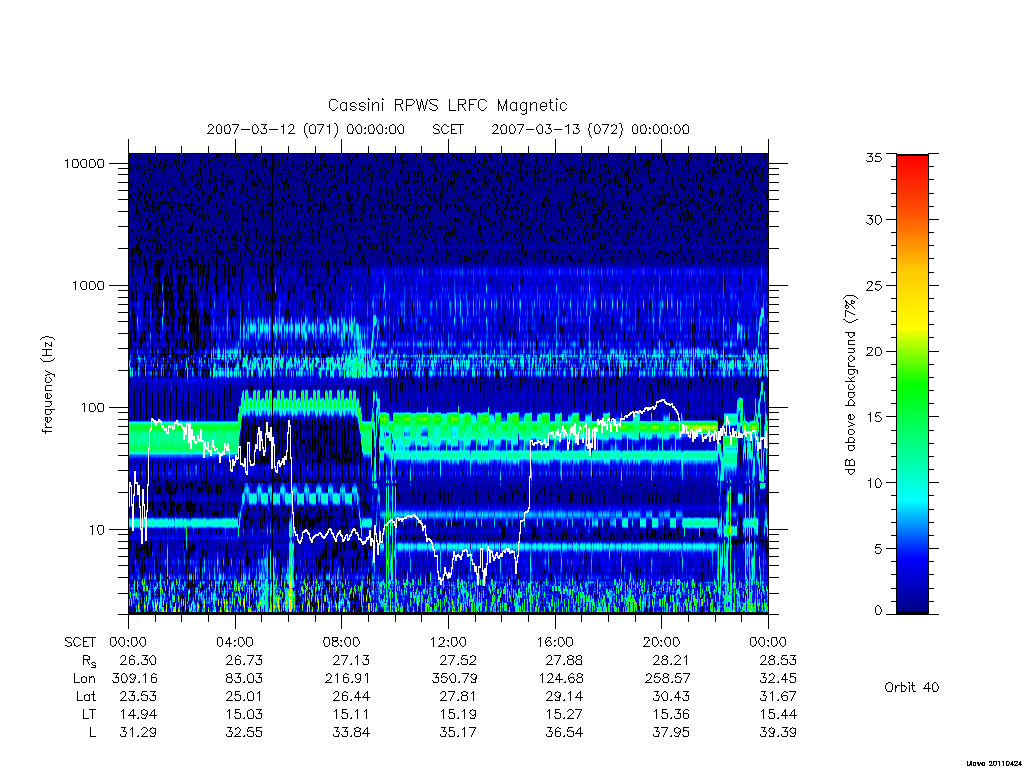Click the local time value "15.44"
Viewport: 1024px width, 768px height.
778,714
